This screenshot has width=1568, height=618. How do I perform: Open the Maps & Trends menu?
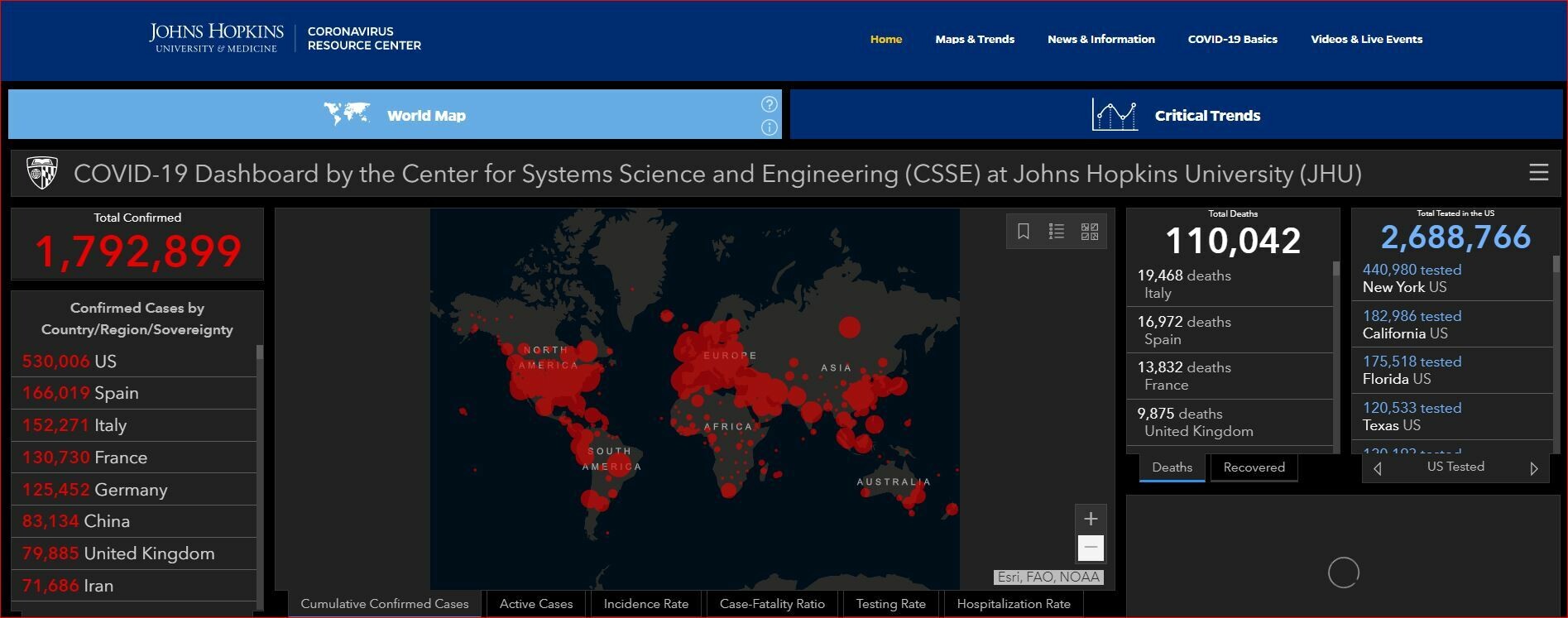(975, 39)
